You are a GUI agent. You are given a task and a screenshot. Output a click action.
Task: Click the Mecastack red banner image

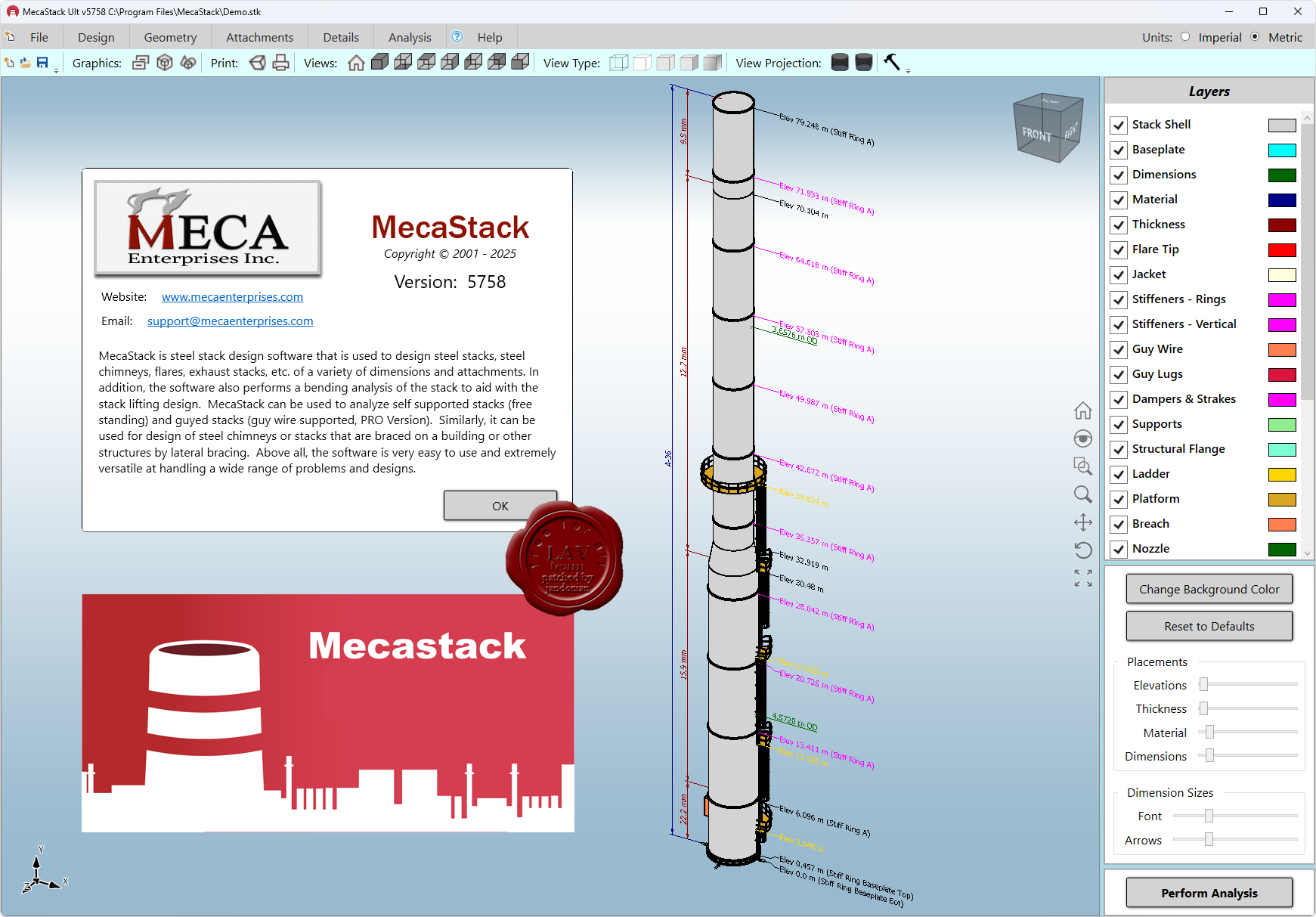point(328,713)
